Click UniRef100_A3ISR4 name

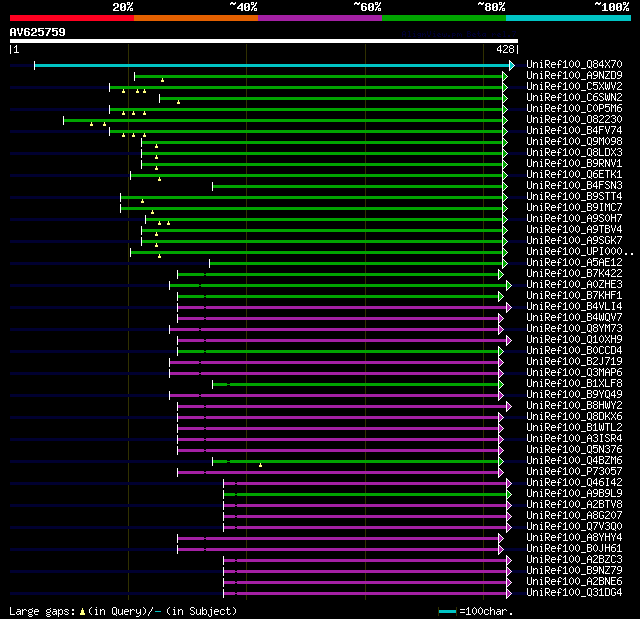pos(574,439)
